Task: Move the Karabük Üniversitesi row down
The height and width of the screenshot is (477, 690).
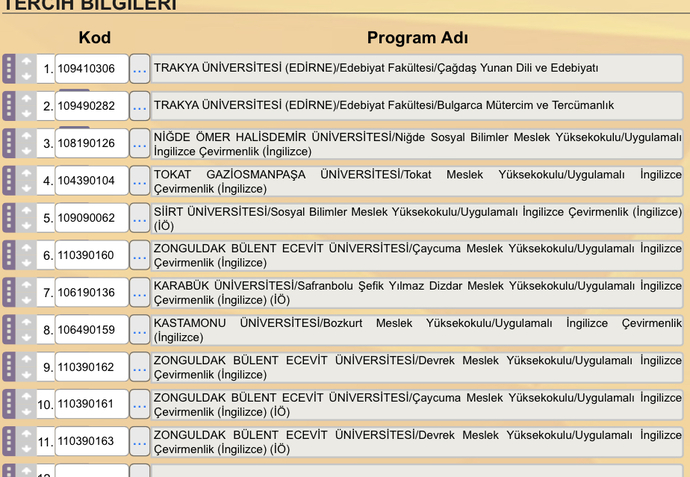Action: (26, 300)
